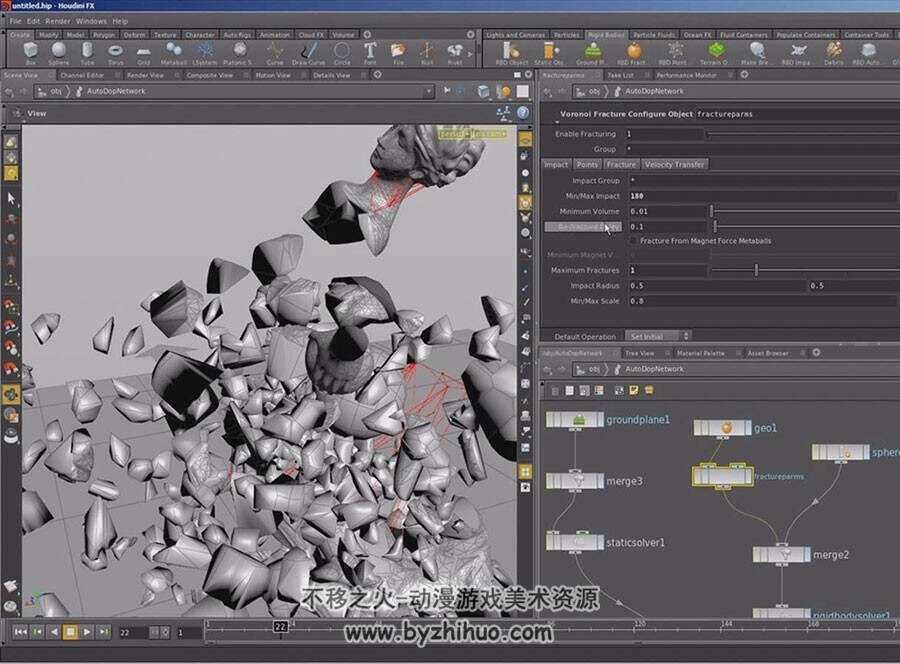Click the Min/Max Impact value field

click(762, 196)
